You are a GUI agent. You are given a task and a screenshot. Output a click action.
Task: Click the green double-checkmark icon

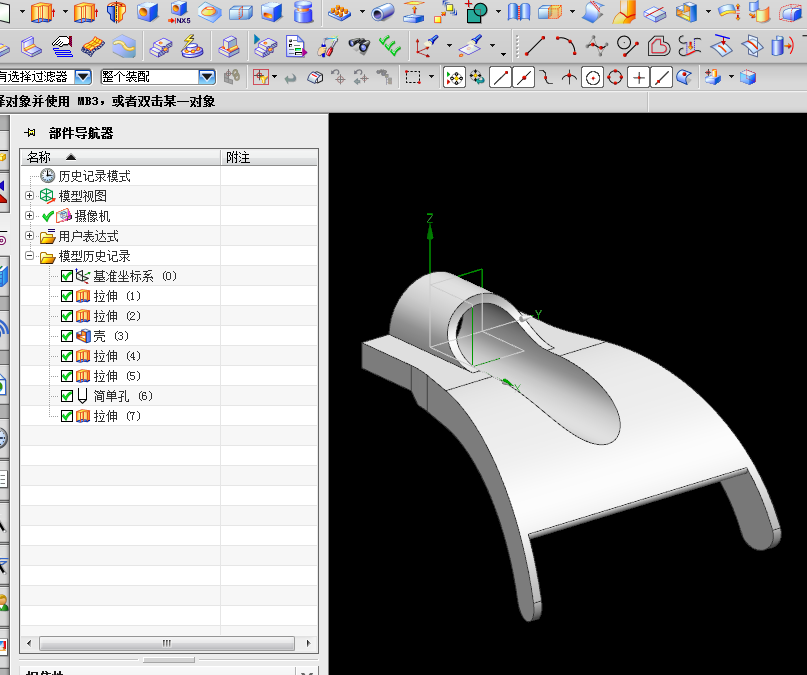(x=390, y=46)
